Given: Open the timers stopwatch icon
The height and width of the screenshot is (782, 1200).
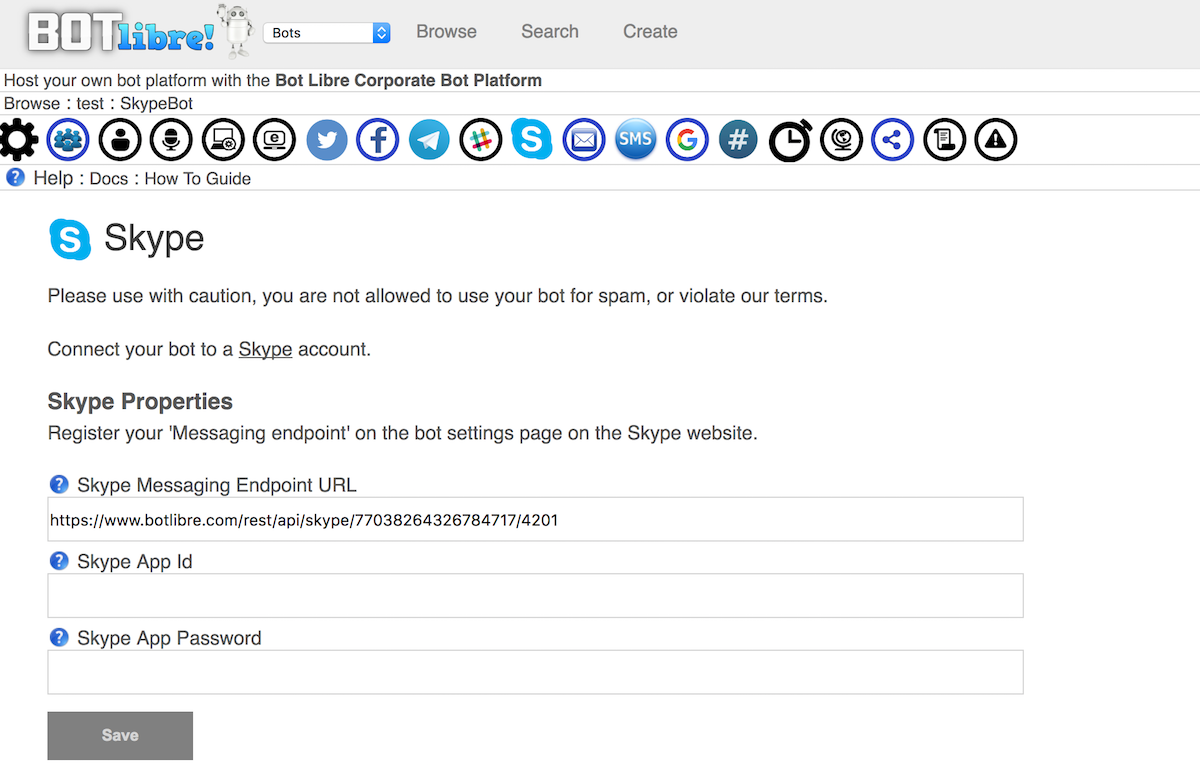Looking at the screenshot, I should pos(790,140).
